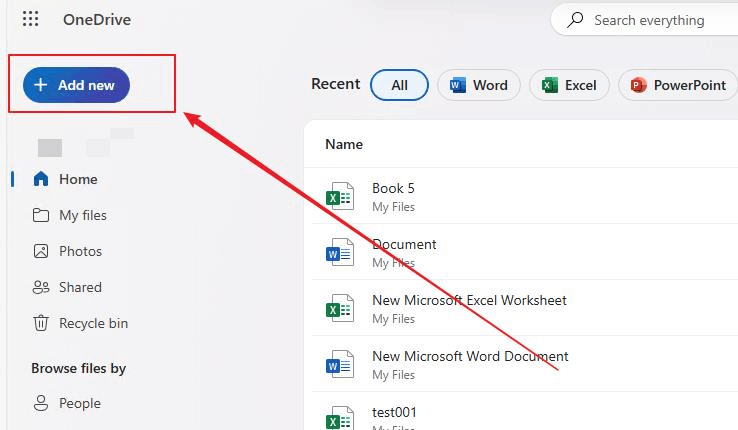Viewport: 738px width, 430px height.
Task: Click the Photos picture icon
Action: click(41, 251)
